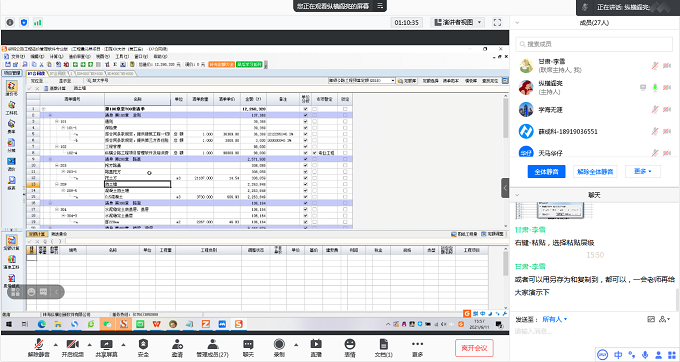Toggle recording with 录制 button
Image resolution: width=680 pixels, height=362 pixels.
(279, 348)
